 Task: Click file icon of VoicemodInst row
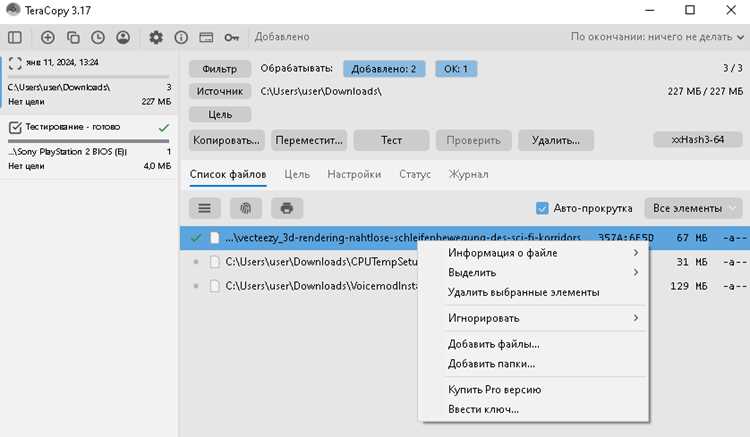click(x=215, y=286)
